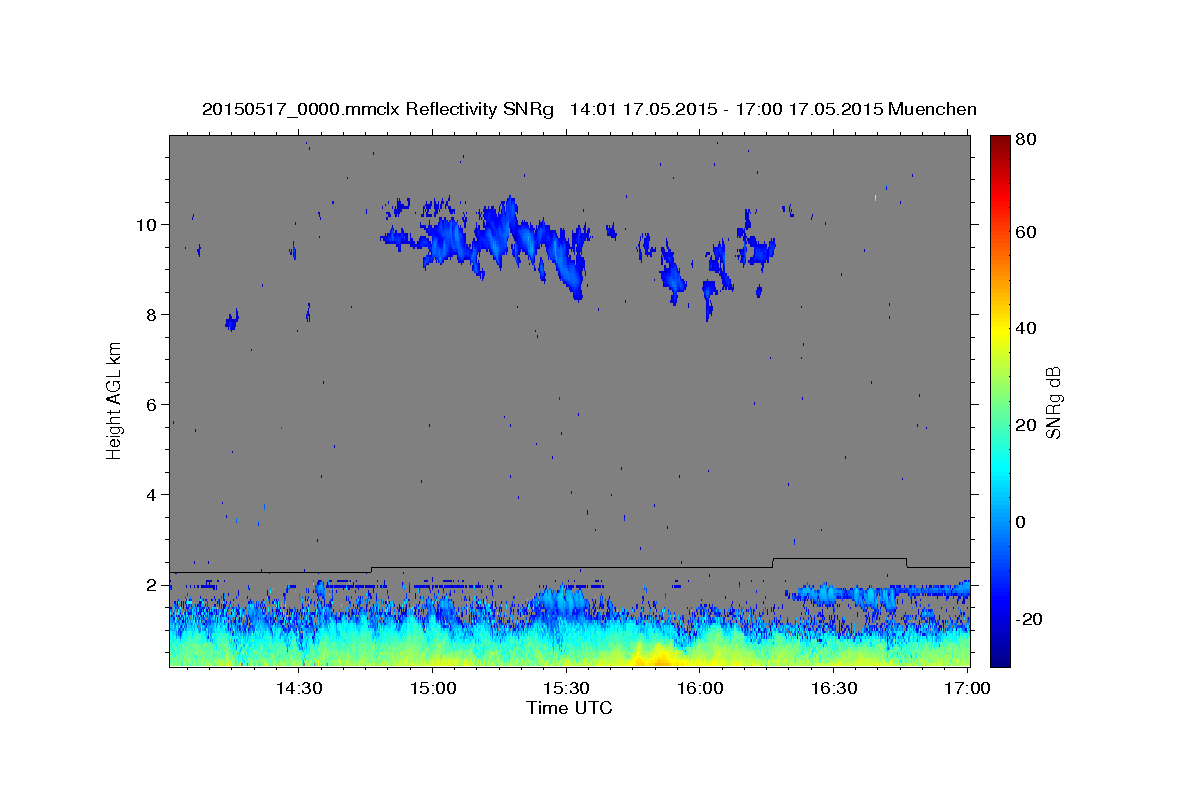The image size is (1200, 800).
Task: Click the yellow region of the colorbar
Action: click(x=1000, y=335)
